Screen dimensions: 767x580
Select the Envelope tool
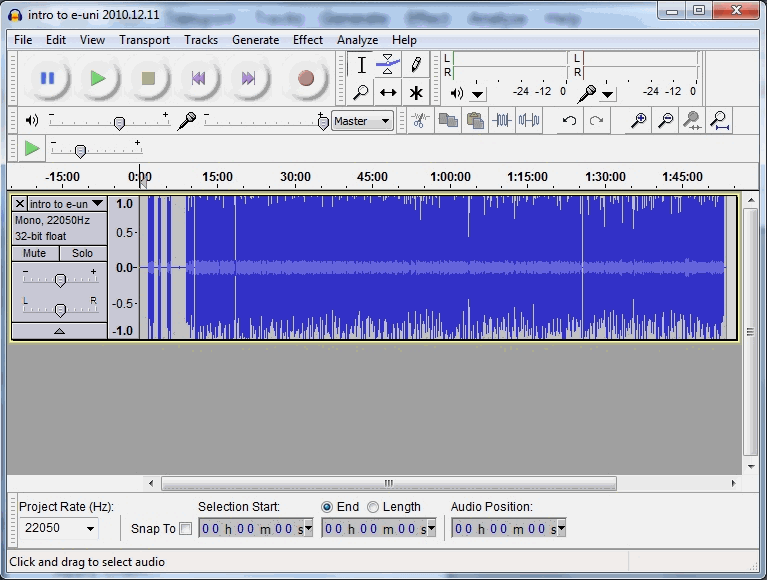tap(388, 65)
